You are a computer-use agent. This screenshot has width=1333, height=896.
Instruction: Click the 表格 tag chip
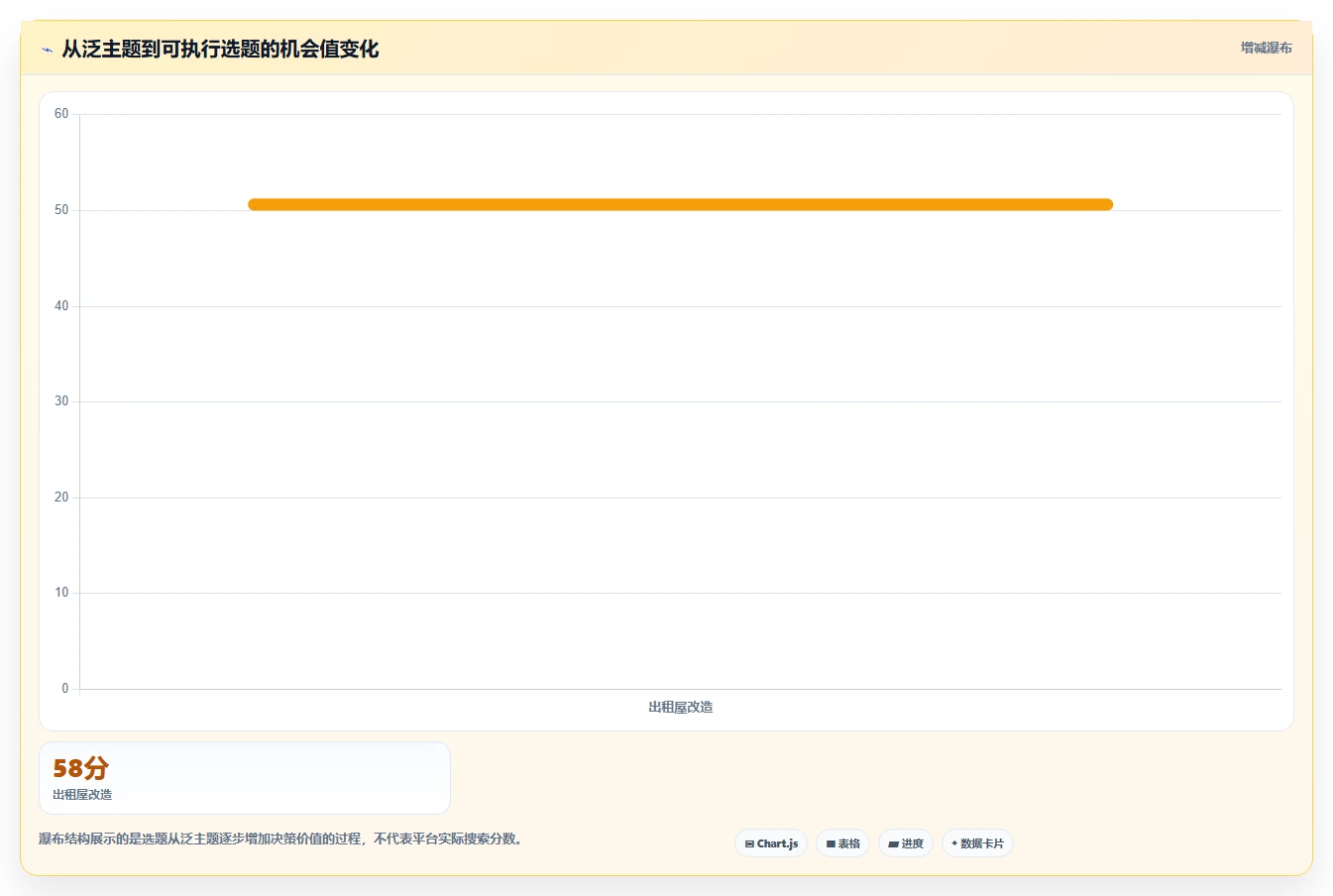pos(842,843)
